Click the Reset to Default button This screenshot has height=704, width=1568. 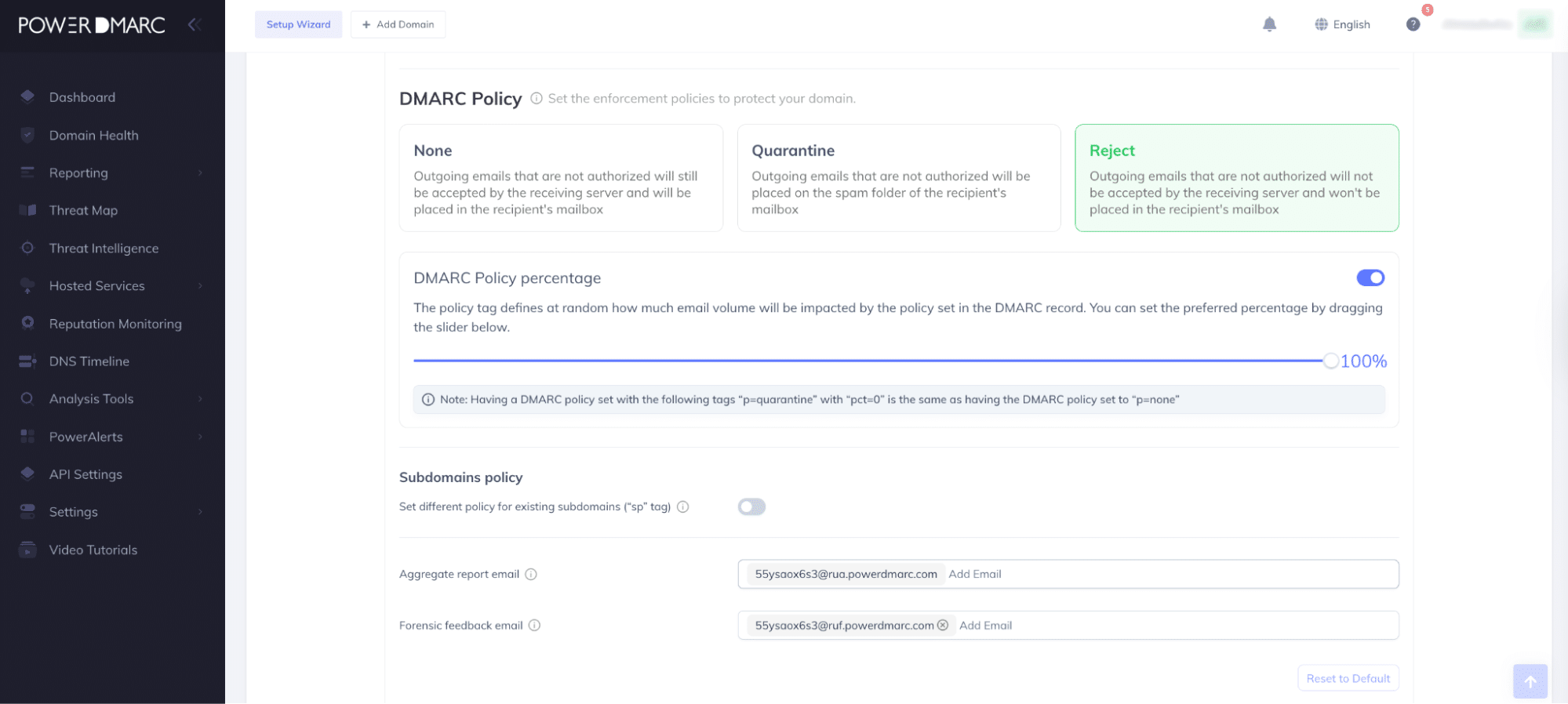1347,679
